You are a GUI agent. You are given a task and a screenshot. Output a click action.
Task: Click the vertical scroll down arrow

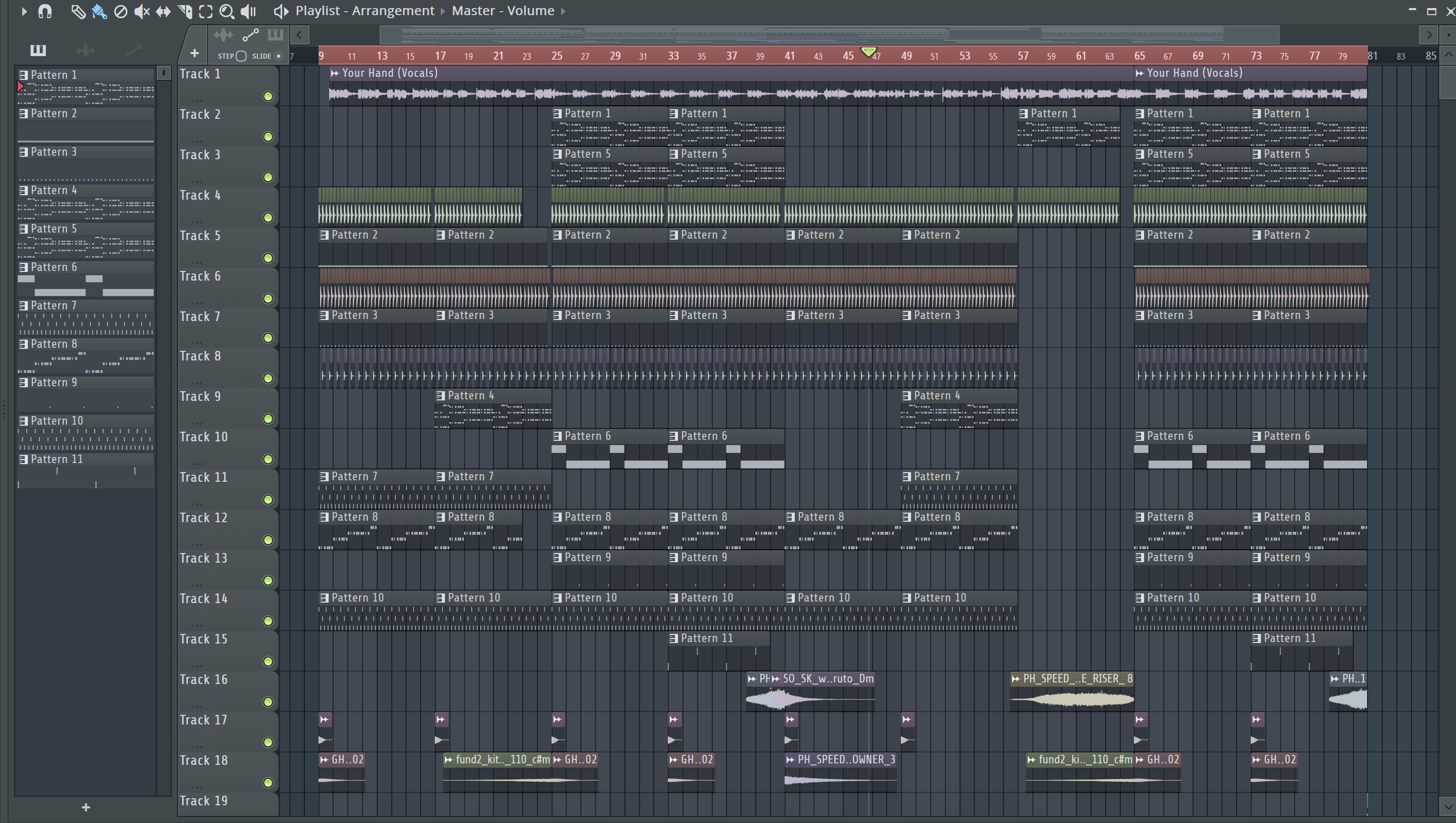coord(1448,805)
